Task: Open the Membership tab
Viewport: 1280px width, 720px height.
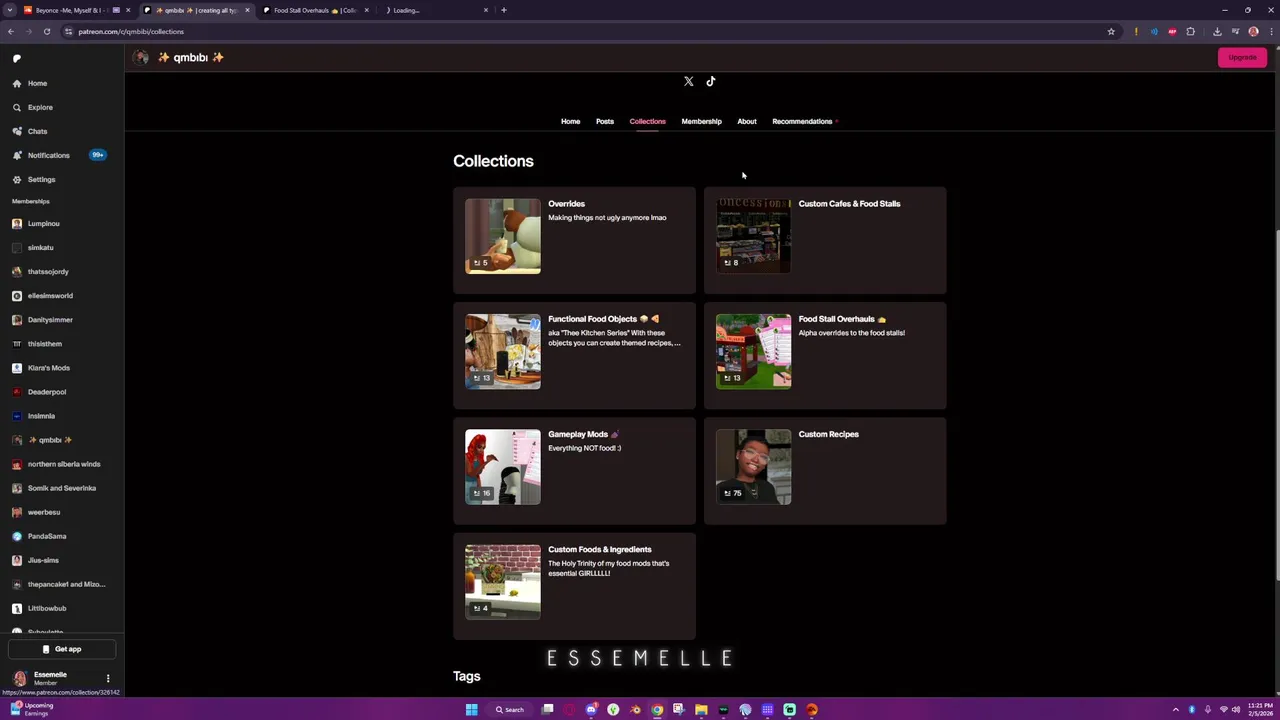Action: coord(701,121)
